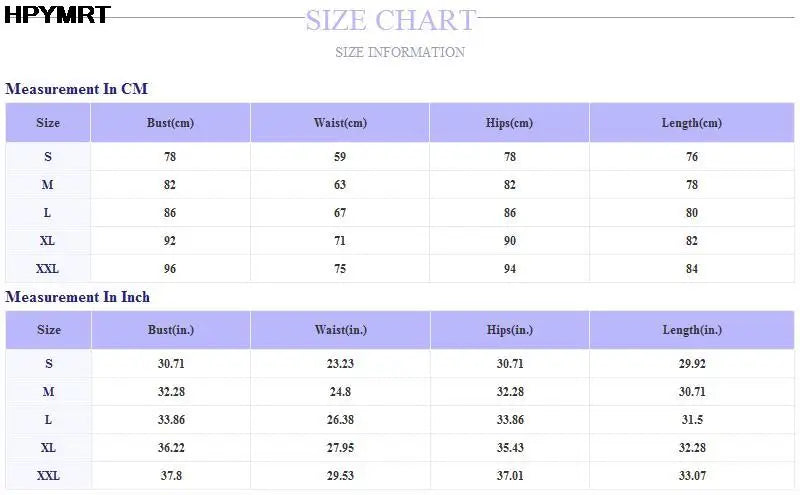Click the Waist(in.) column header
Screen dimensions: 800x495
[x=340, y=330]
